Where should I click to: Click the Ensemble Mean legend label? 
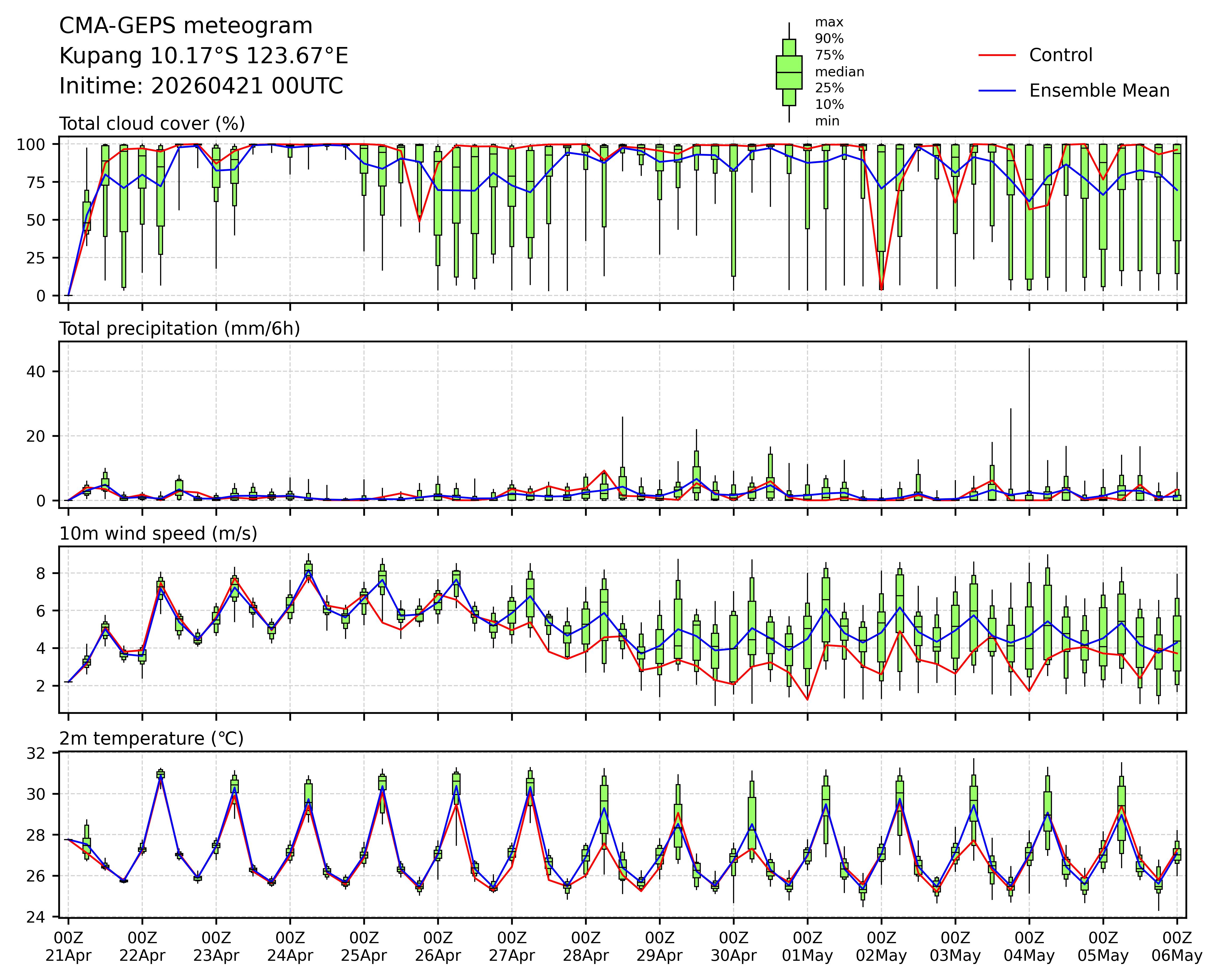pos(1099,91)
